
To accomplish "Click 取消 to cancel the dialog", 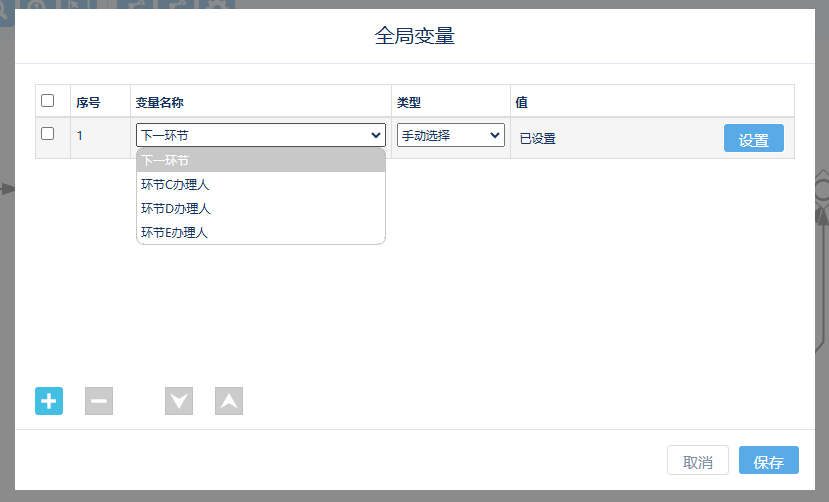I will [x=697, y=461].
